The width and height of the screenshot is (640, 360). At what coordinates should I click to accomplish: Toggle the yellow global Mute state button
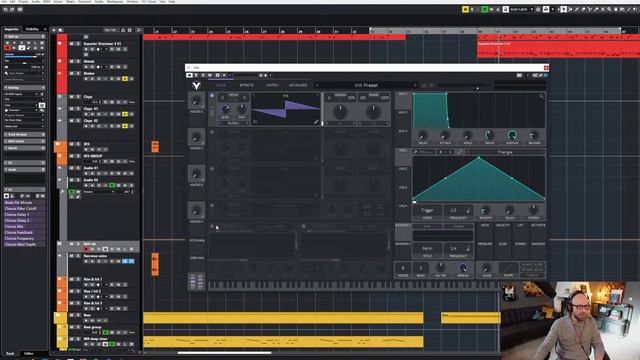pos(465,9)
